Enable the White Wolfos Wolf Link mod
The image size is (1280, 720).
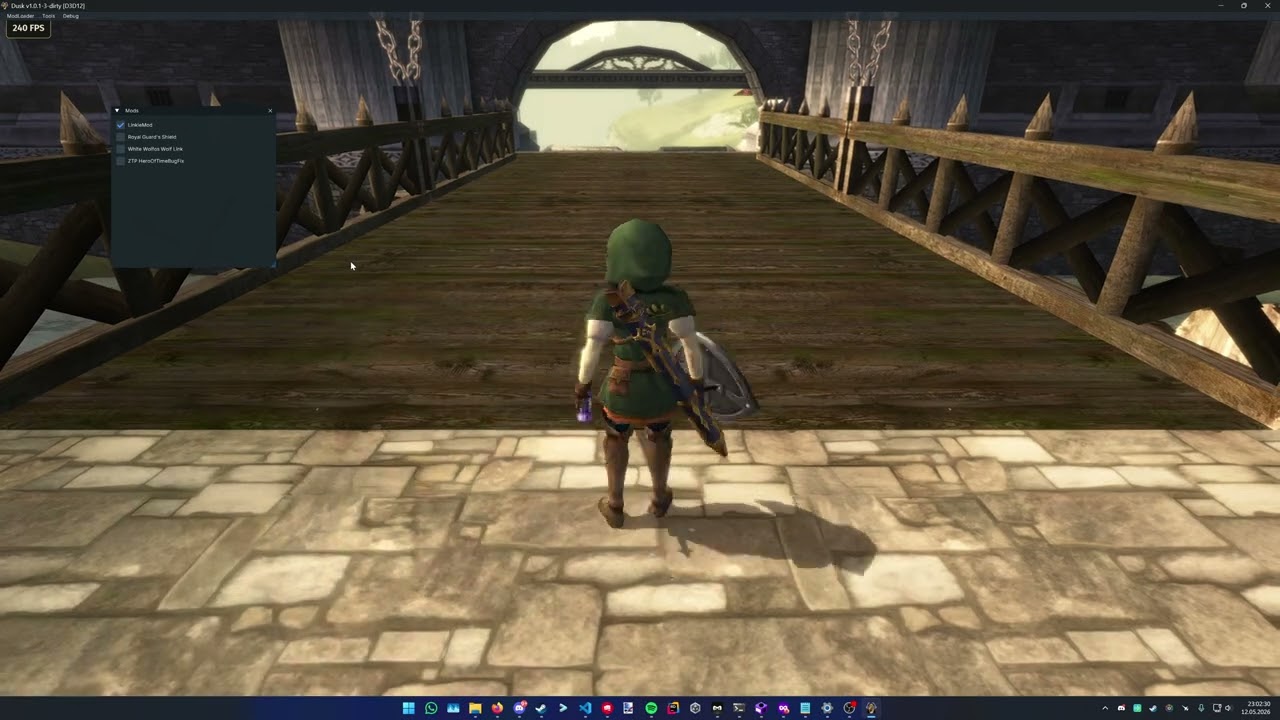[x=120, y=149]
